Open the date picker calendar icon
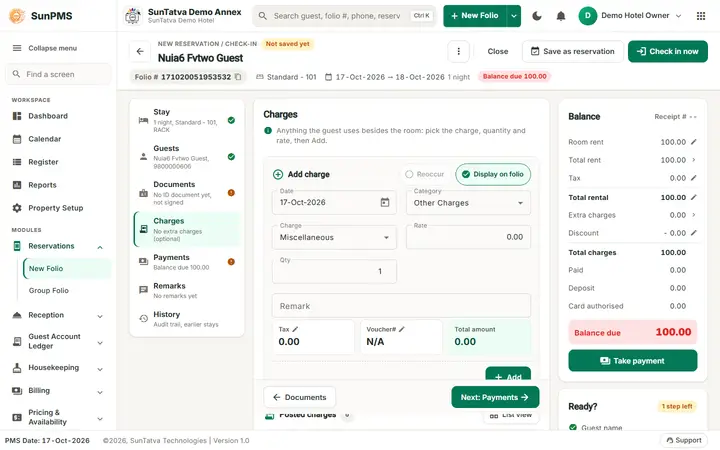The width and height of the screenshot is (720, 450). click(x=385, y=202)
